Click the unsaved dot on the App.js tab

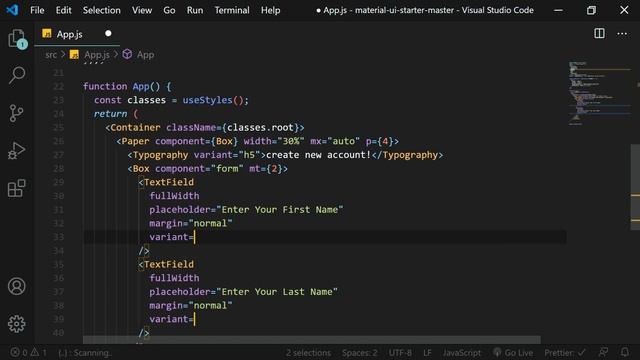108,33
